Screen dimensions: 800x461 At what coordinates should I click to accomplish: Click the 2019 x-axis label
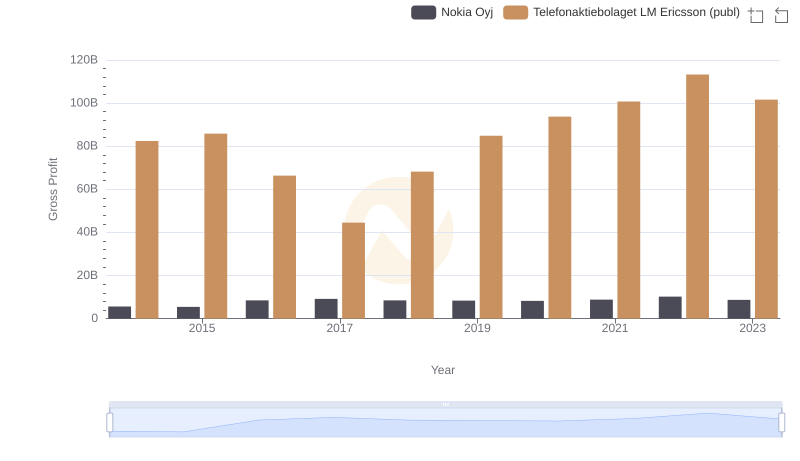click(x=477, y=328)
